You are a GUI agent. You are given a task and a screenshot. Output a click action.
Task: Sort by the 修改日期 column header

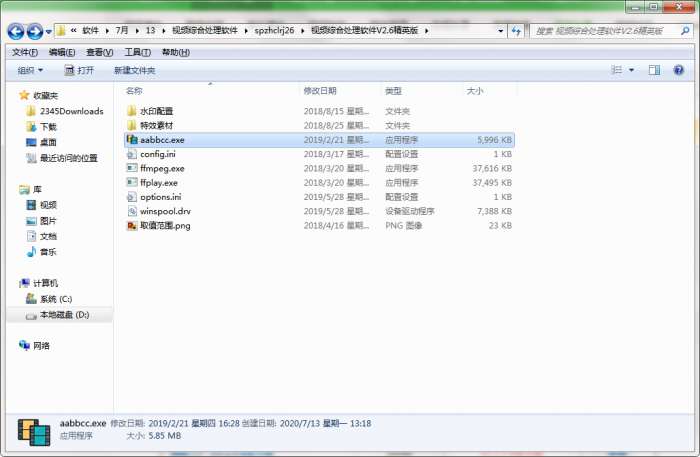coord(320,91)
